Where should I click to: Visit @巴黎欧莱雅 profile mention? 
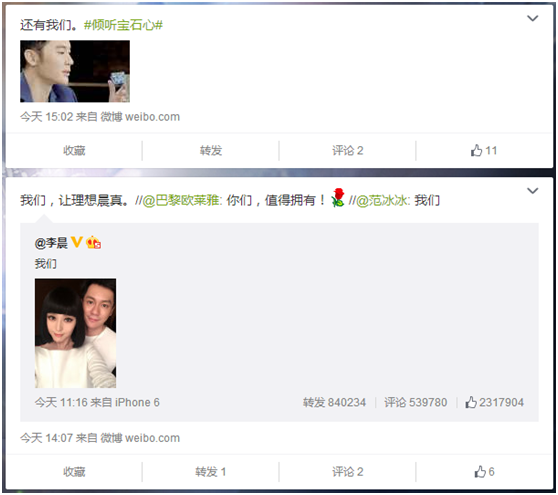point(182,200)
